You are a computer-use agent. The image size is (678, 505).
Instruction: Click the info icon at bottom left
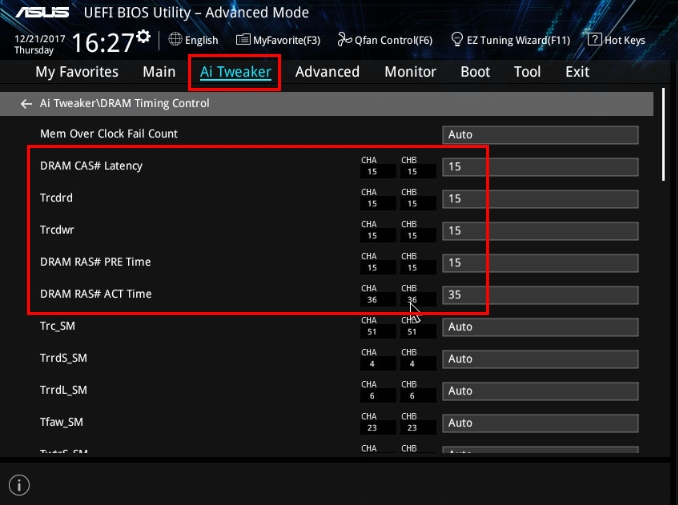[19, 485]
